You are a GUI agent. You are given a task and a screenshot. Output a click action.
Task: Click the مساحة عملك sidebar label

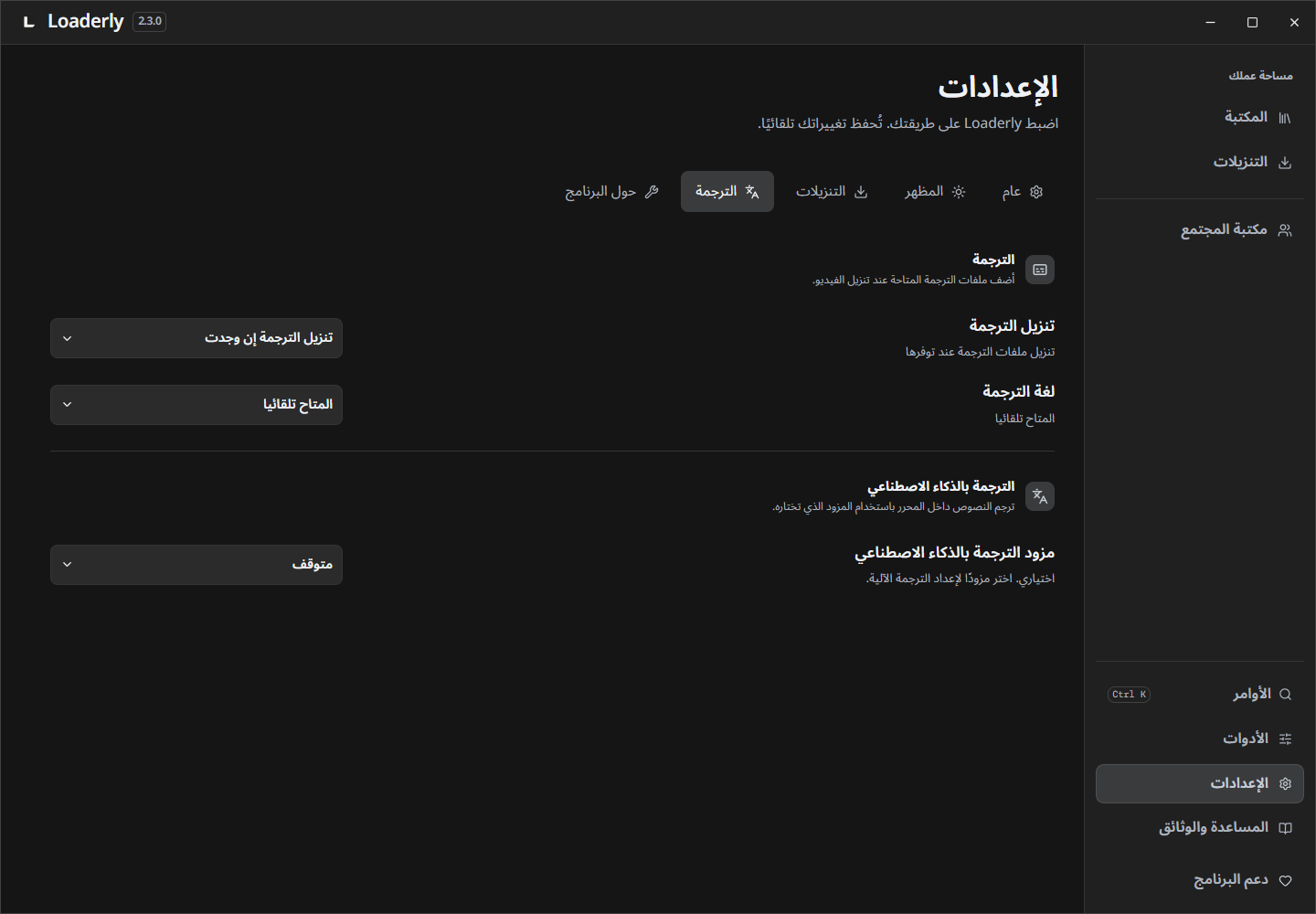1261,76
